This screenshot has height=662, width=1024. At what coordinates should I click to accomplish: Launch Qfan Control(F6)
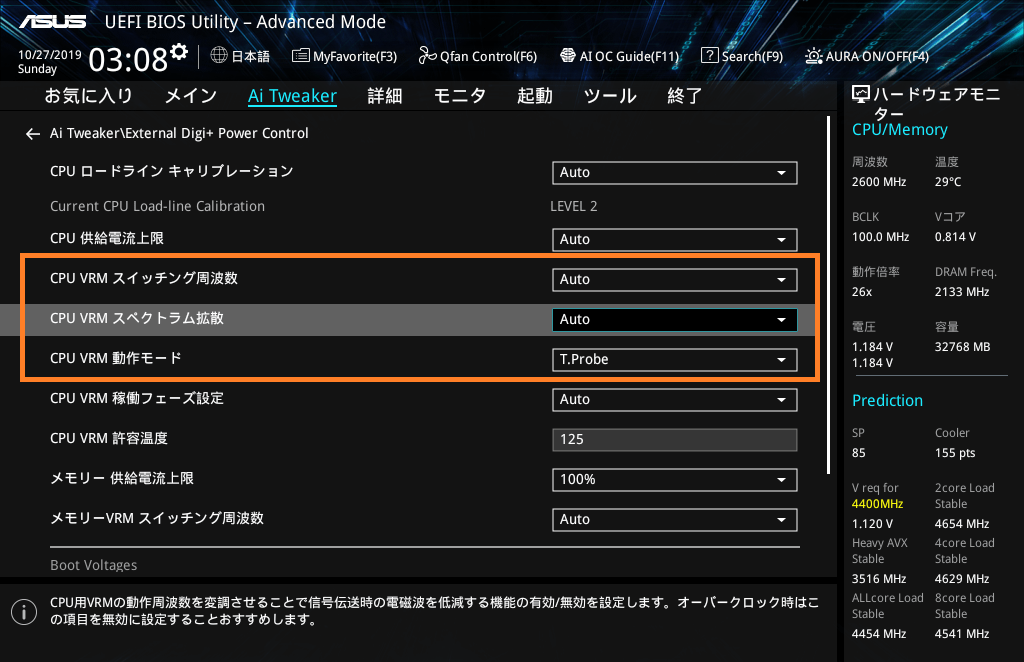(x=478, y=56)
